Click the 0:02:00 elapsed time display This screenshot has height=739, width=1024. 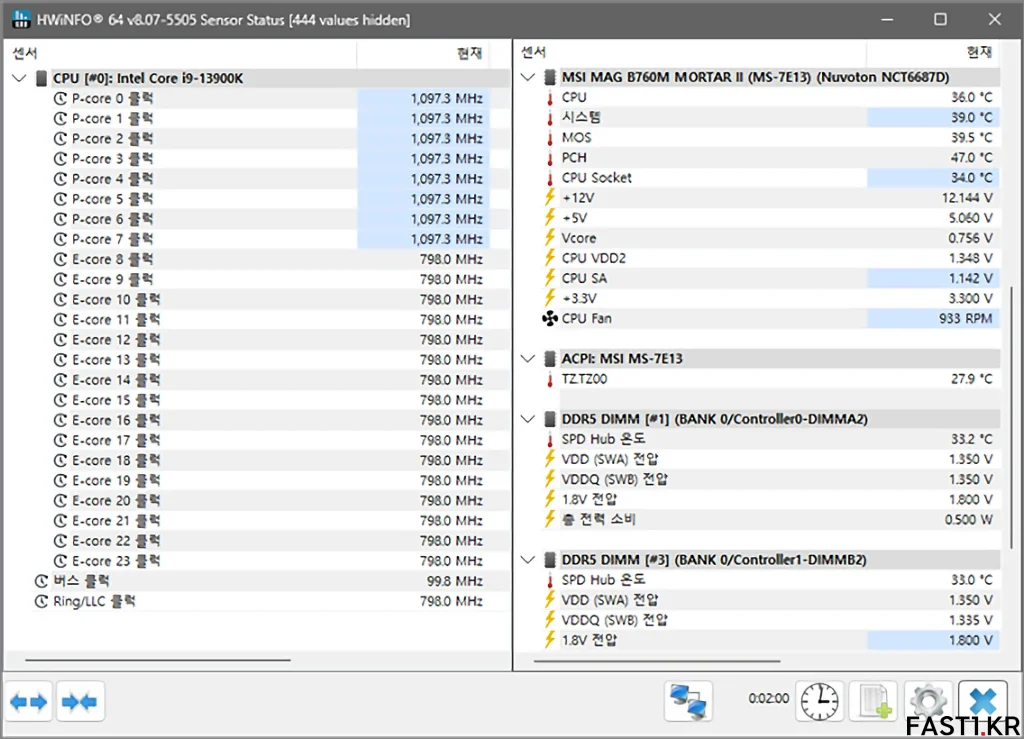coord(769,699)
